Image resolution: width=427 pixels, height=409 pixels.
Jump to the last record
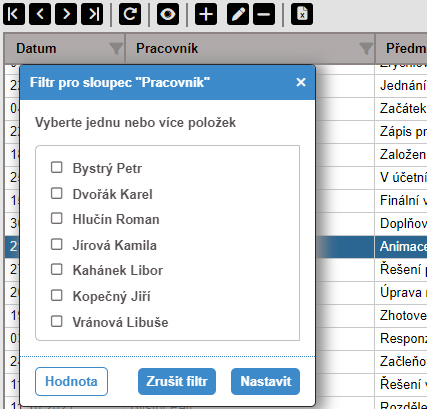click(x=92, y=14)
